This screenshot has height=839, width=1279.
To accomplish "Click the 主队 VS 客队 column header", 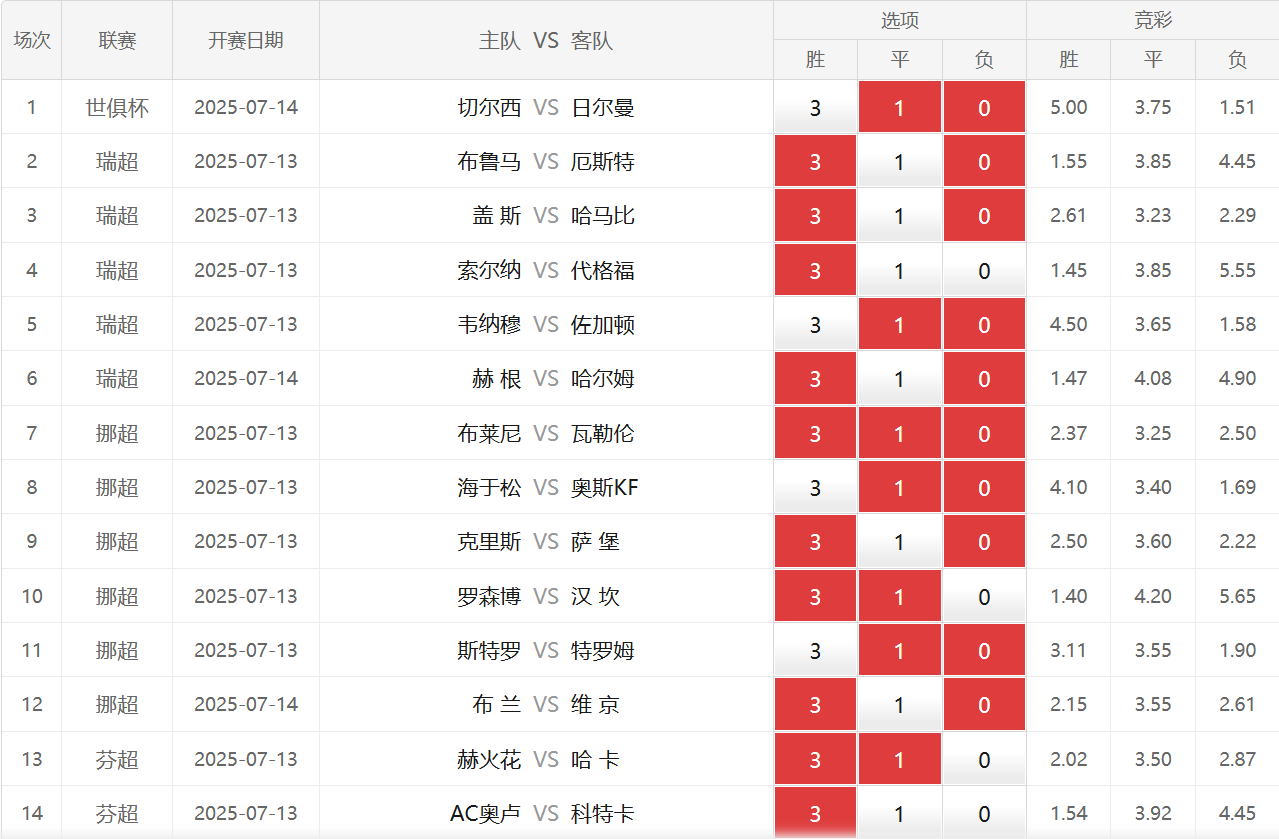I will [546, 40].
